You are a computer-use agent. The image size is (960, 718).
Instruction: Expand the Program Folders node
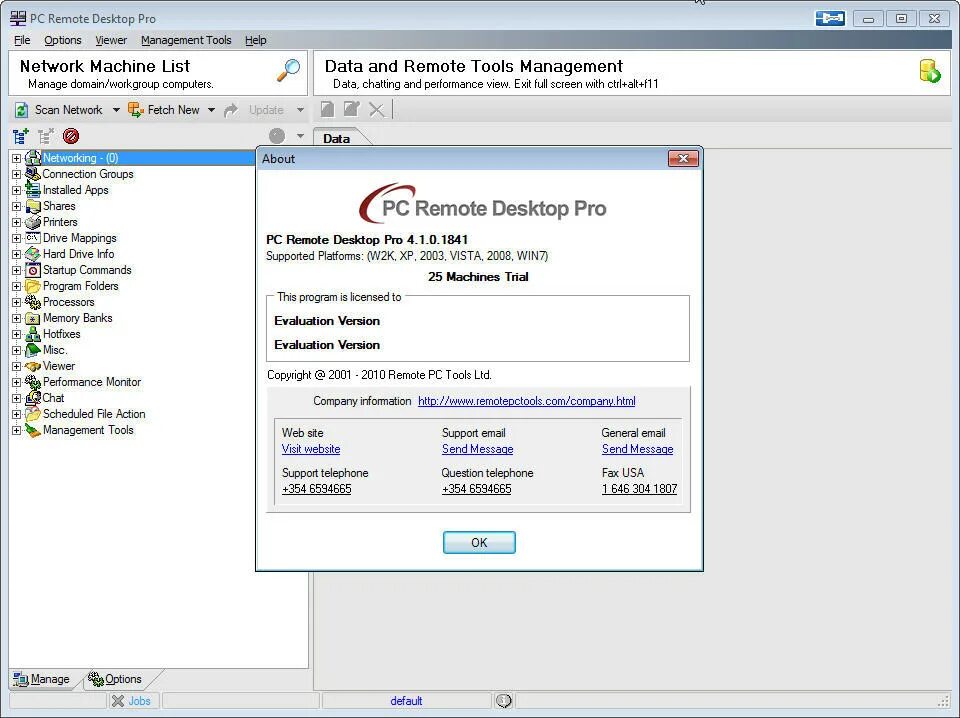(x=17, y=286)
